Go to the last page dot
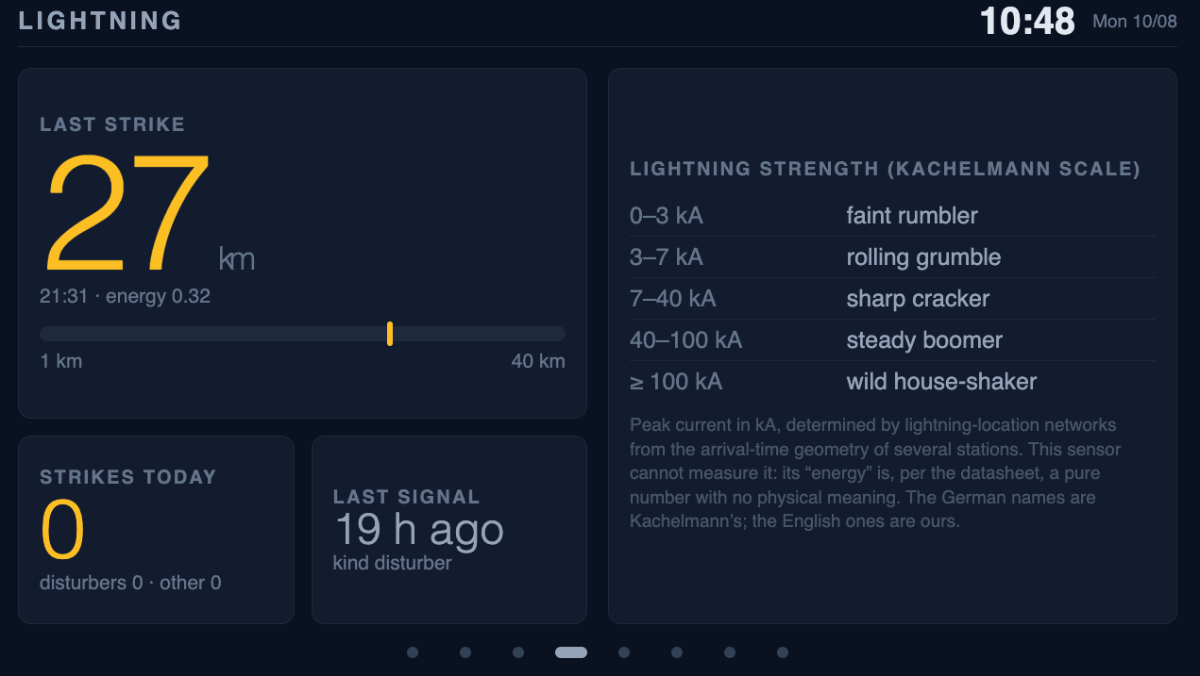1200x676 pixels. 782,652
